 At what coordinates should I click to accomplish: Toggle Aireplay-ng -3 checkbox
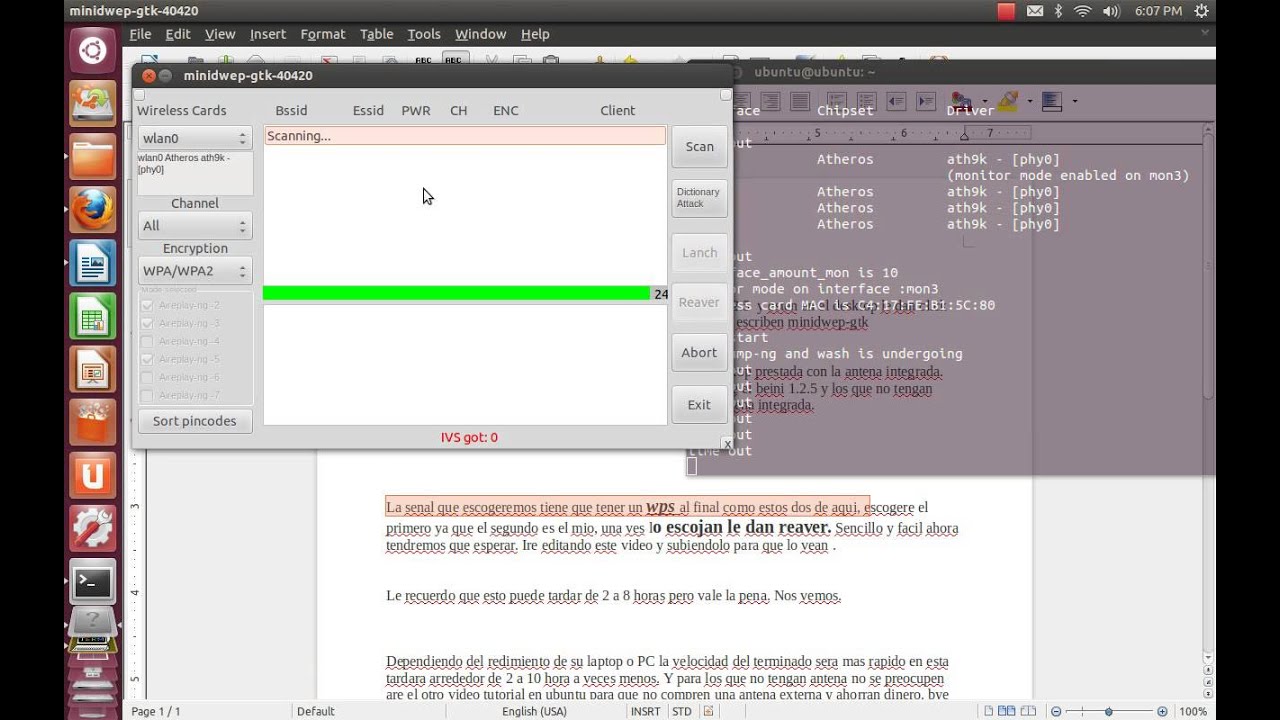[x=148, y=323]
